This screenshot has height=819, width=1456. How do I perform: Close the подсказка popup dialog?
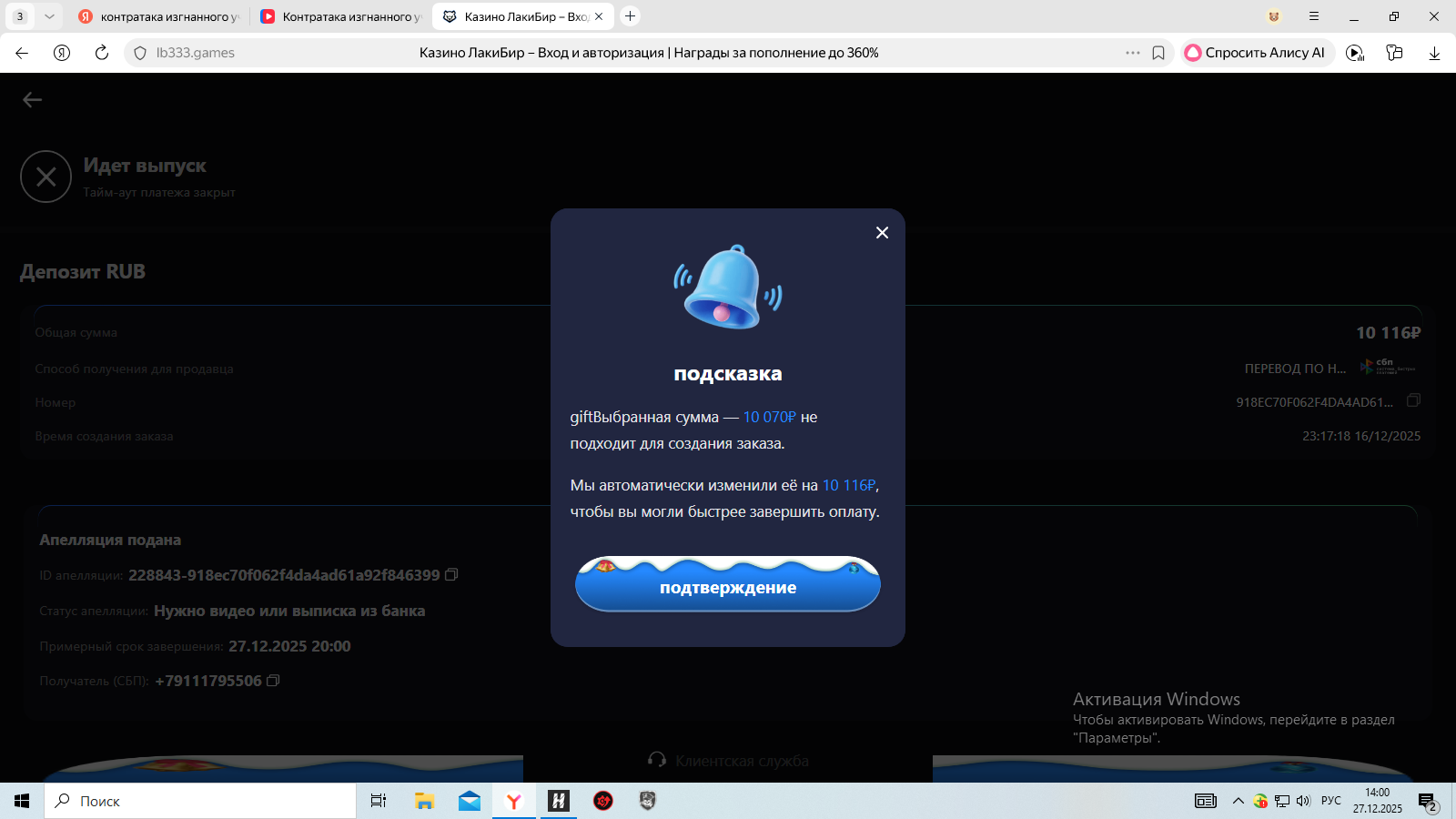pyautogui.click(x=882, y=233)
